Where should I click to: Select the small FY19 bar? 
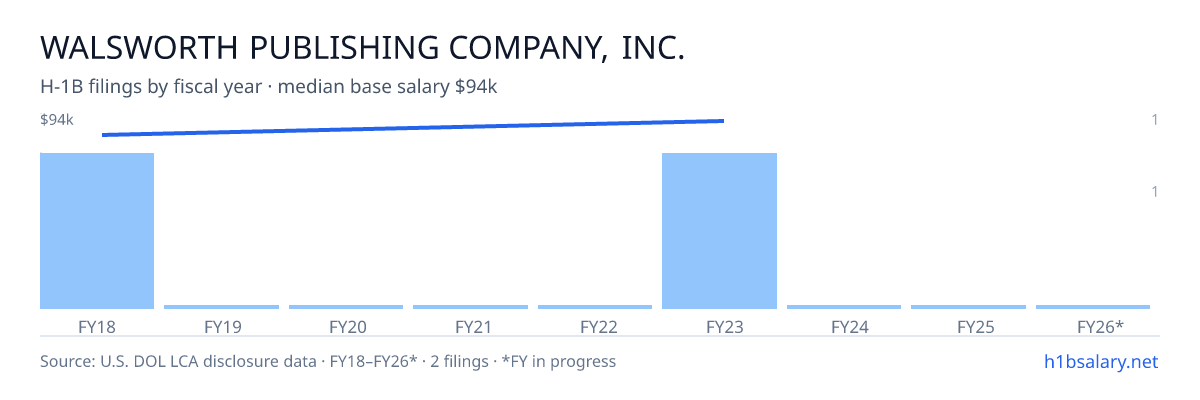tap(221, 307)
